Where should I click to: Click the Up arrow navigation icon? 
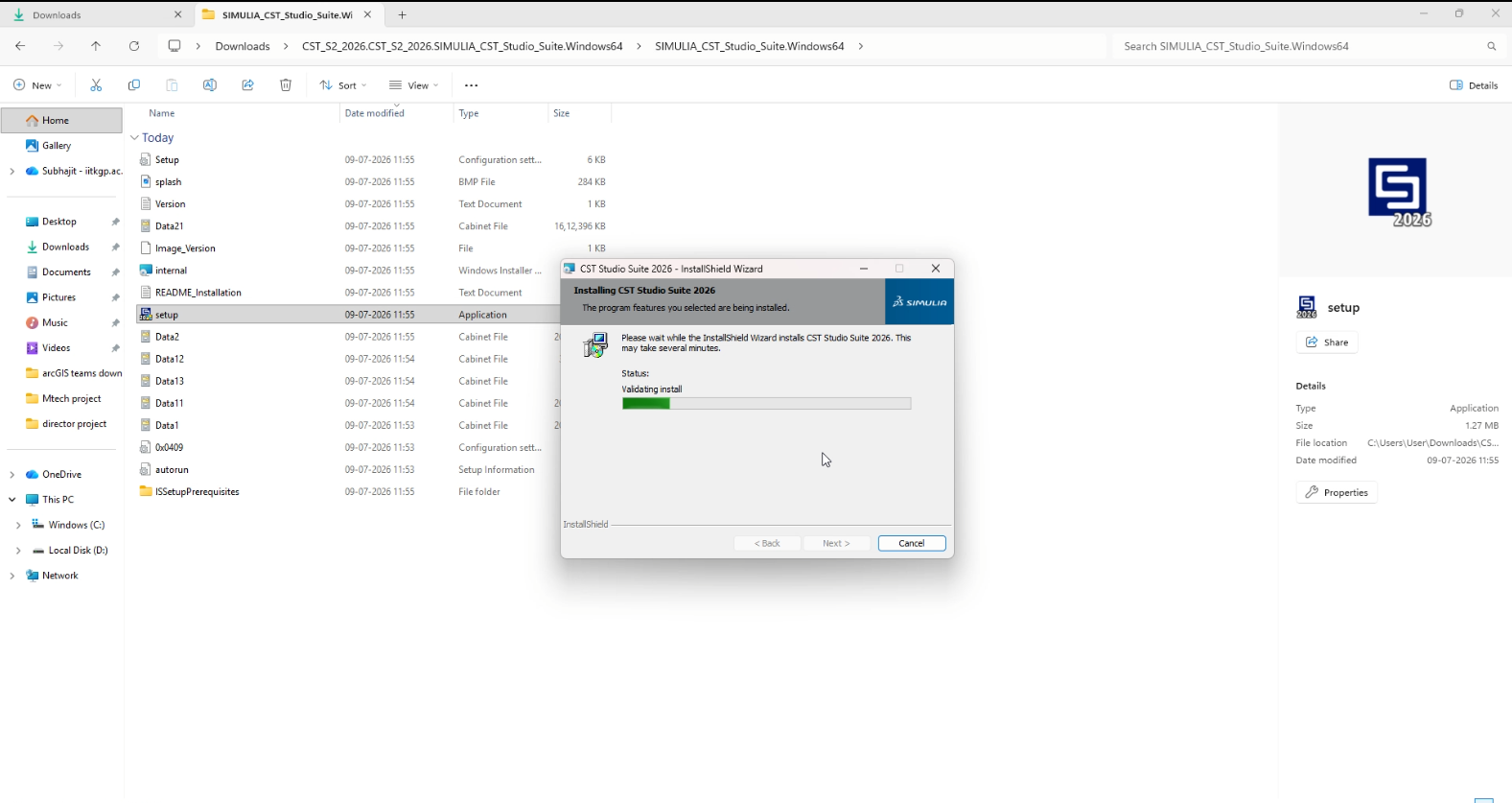[96, 46]
